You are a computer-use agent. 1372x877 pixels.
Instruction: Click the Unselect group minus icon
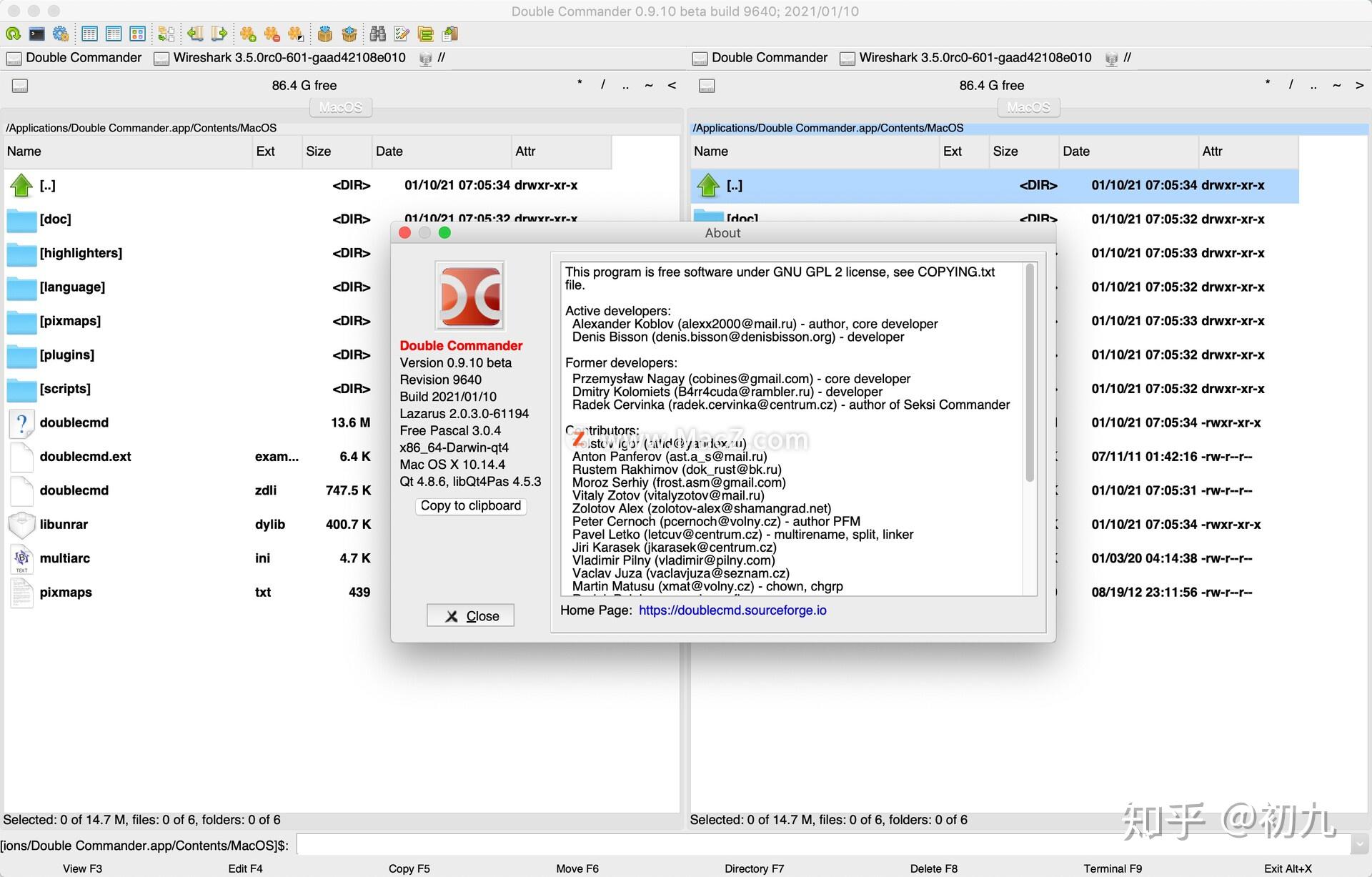click(x=272, y=34)
